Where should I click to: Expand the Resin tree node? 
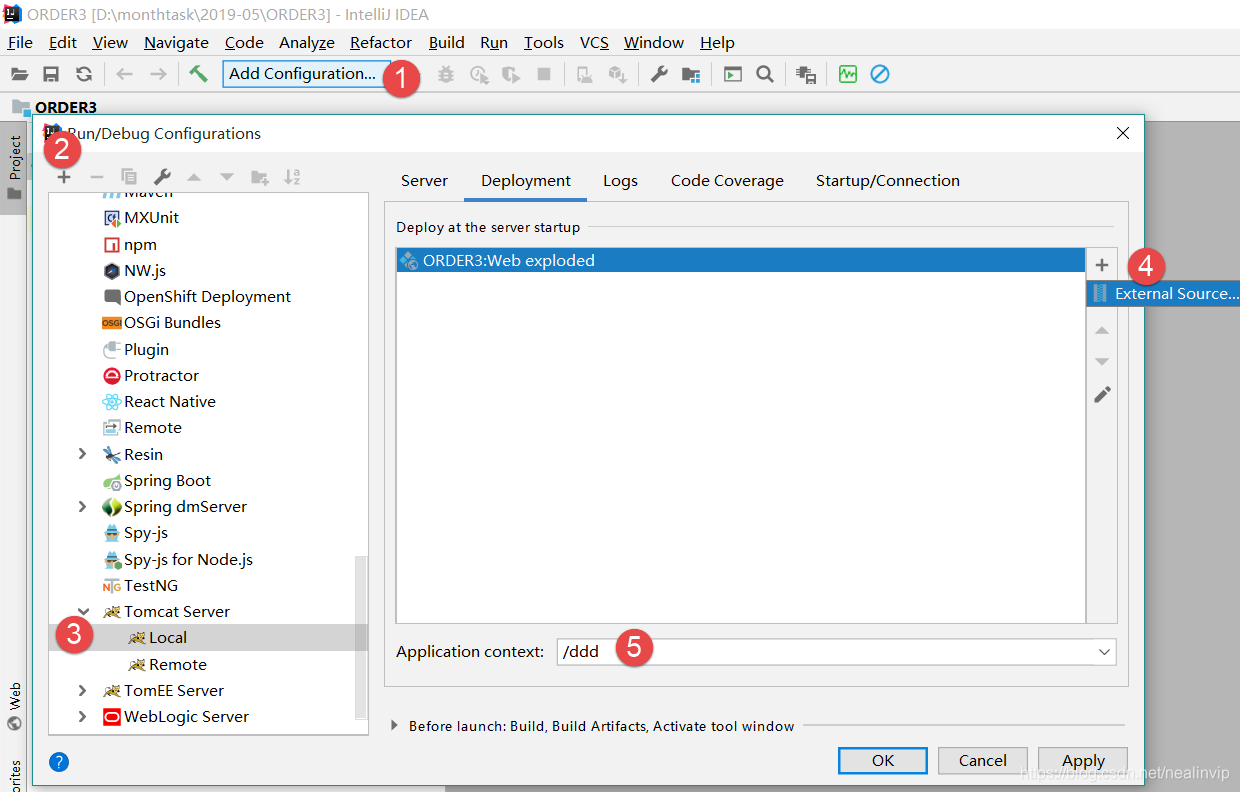click(x=83, y=454)
